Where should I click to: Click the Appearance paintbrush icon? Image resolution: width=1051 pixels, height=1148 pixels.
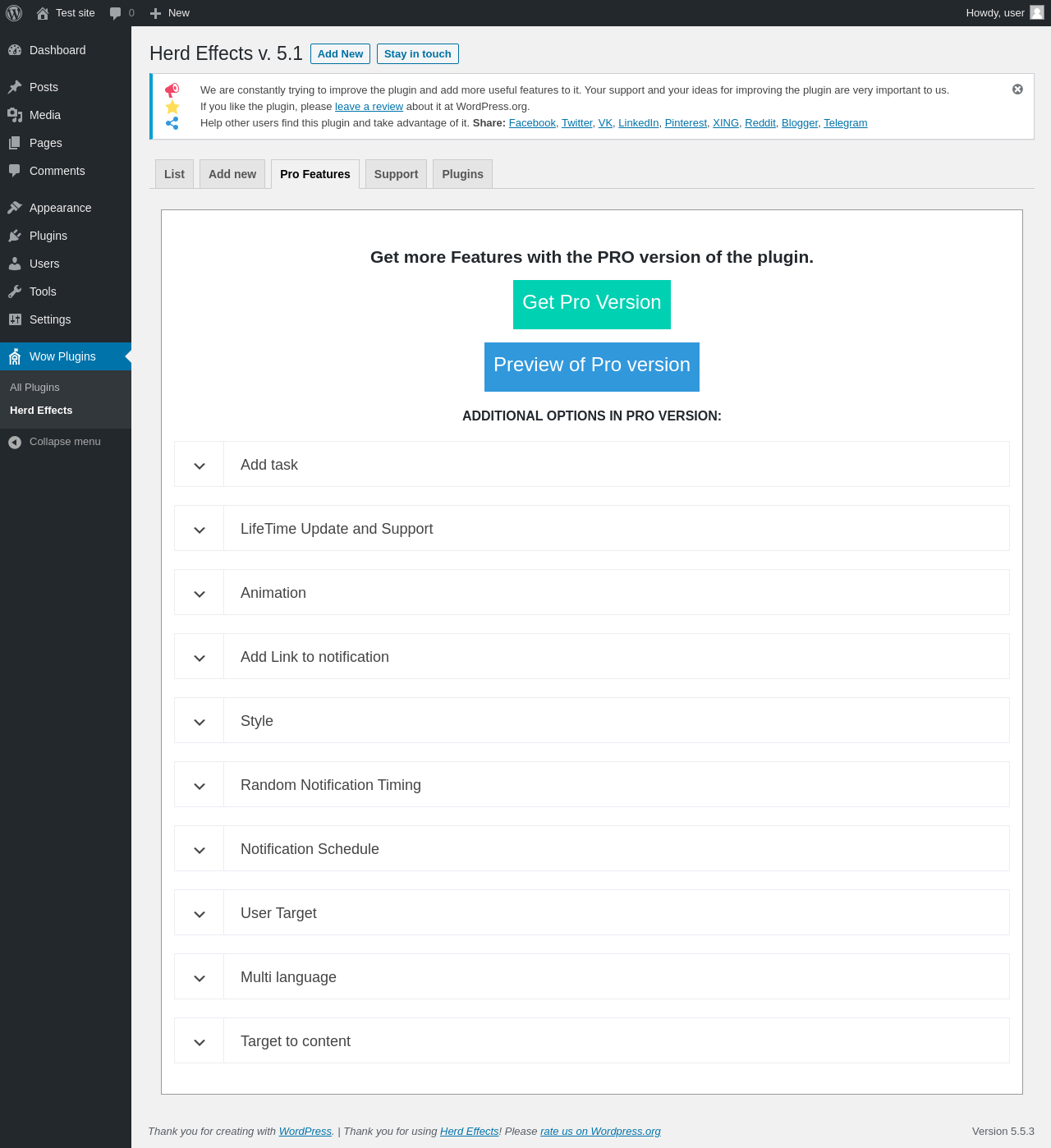(15, 208)
